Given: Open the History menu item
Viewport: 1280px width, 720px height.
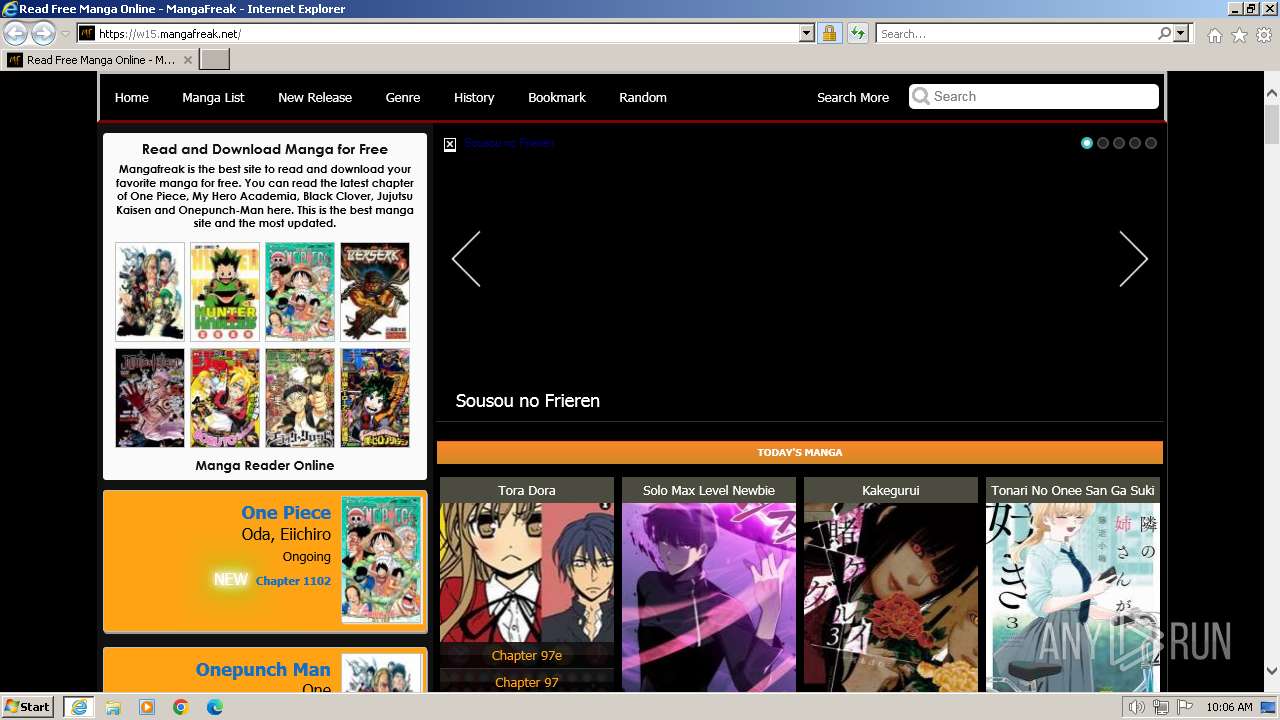Looking at the screenshot, I should [x=474, y=97].
